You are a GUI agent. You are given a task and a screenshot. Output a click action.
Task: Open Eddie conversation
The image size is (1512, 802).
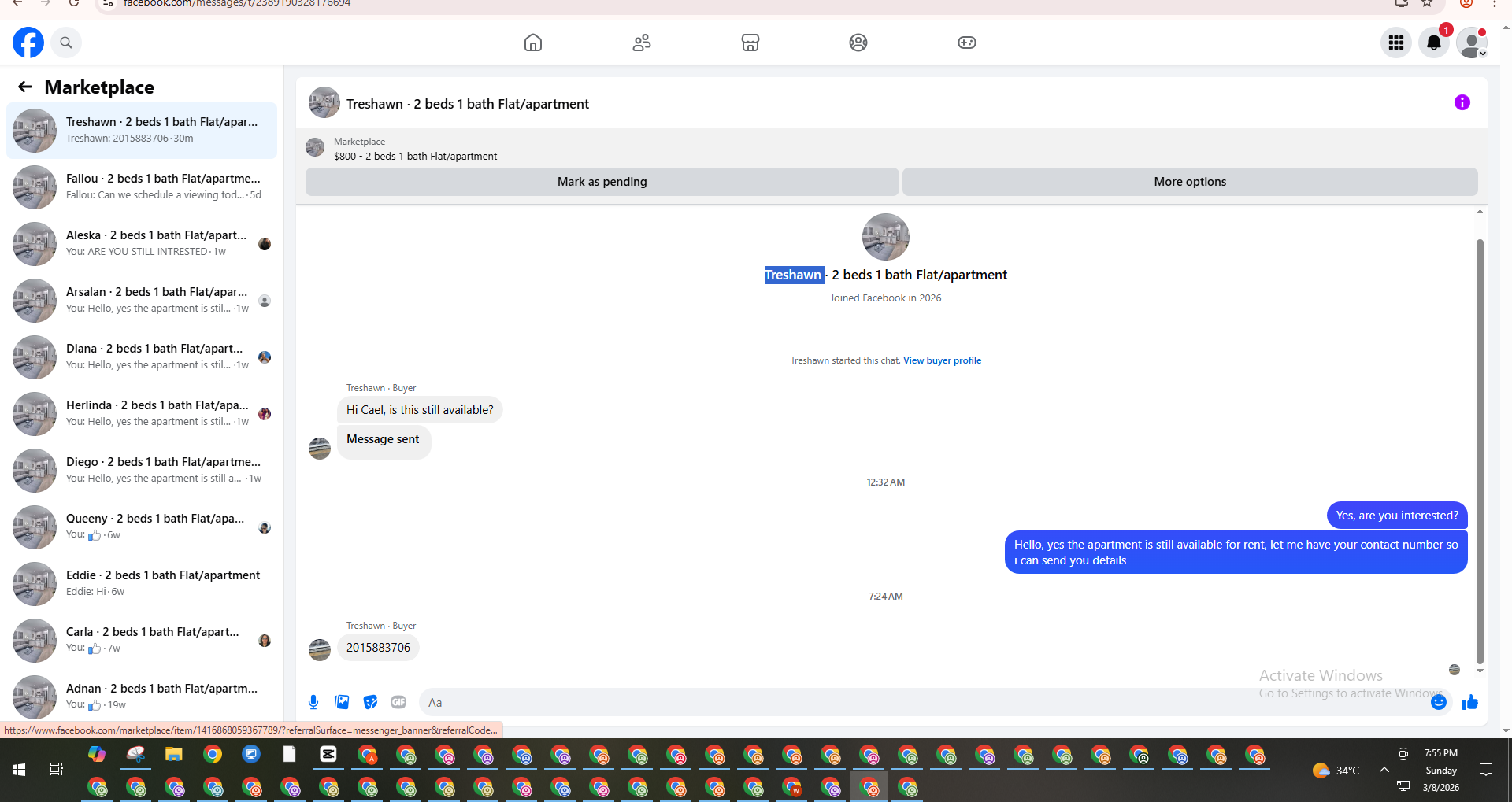[x=142, y=583]
